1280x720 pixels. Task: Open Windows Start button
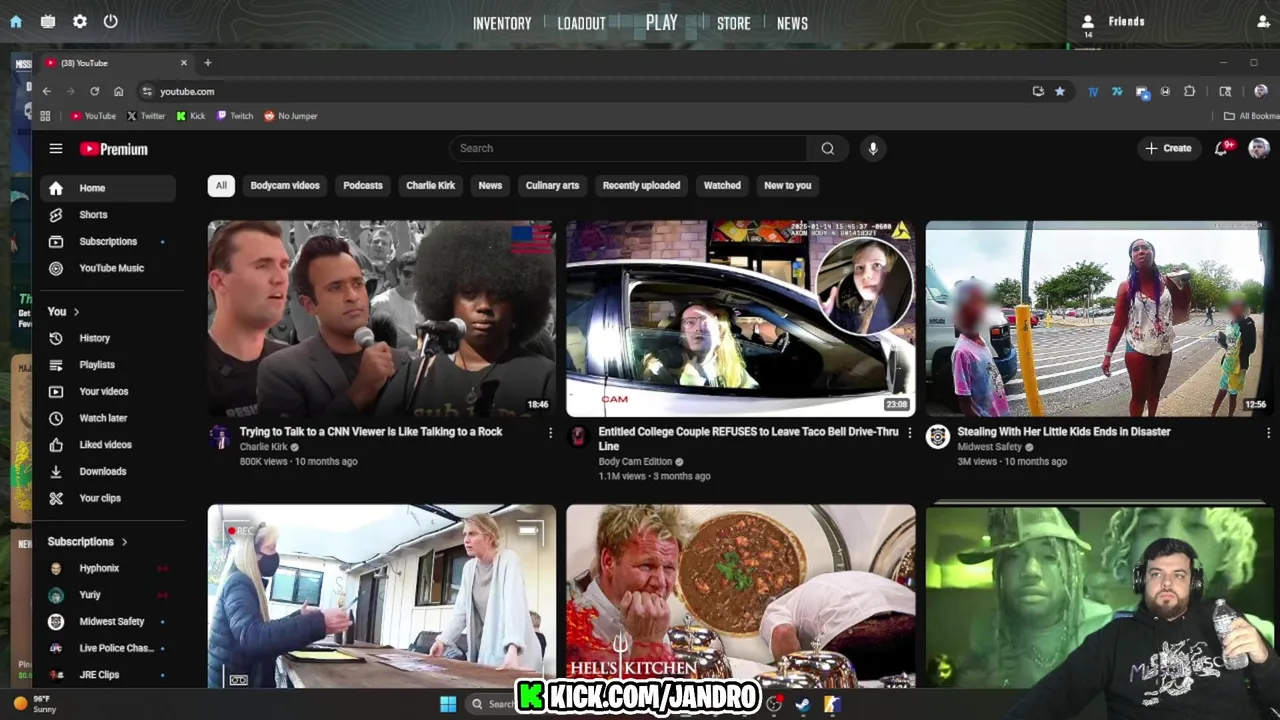[448, 704]
